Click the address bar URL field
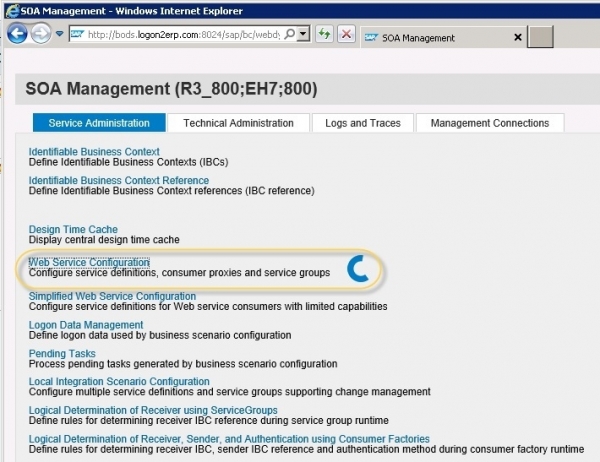This screenshot has width=600, height=462. point(184,34)
